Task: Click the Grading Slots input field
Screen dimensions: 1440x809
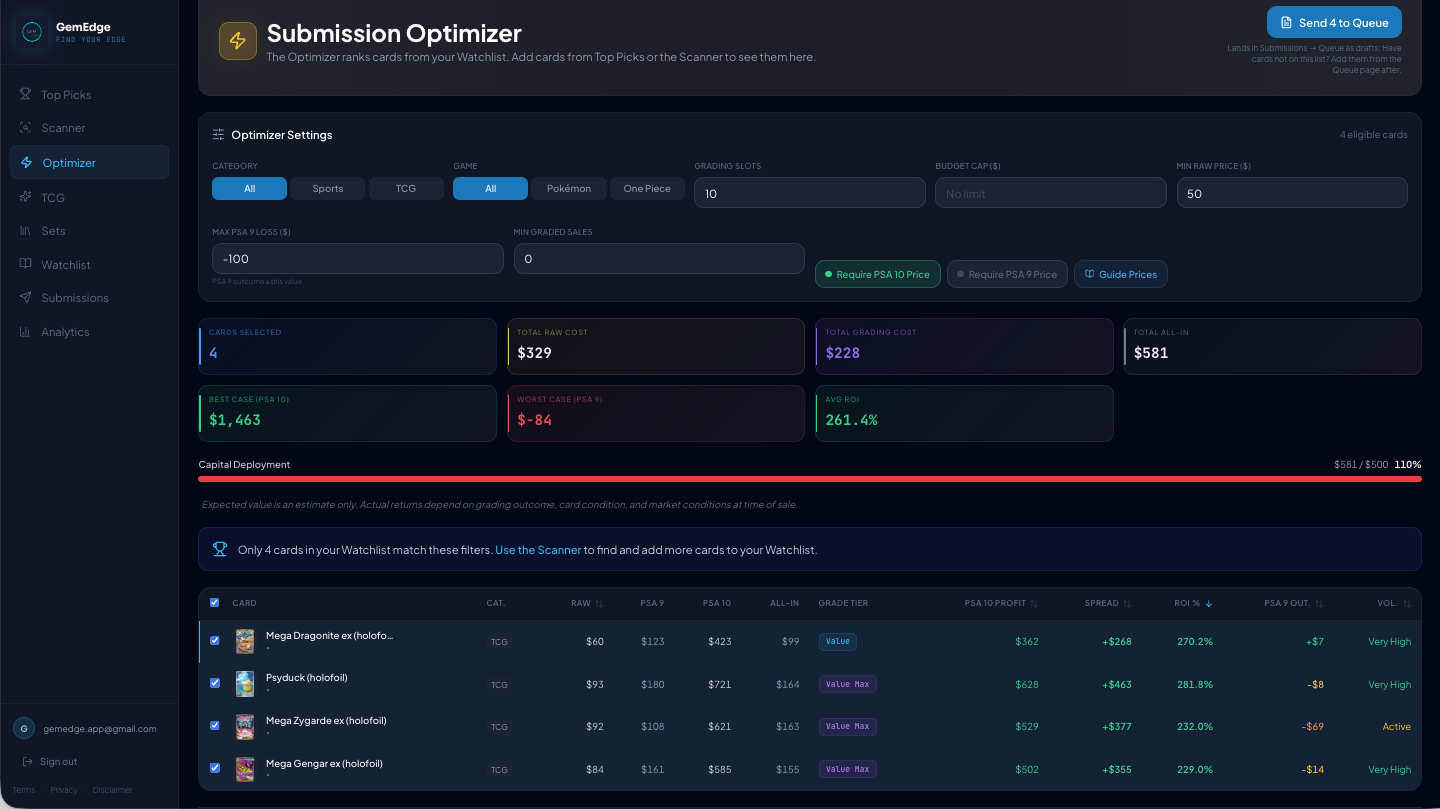Action: tap(809, 193)
